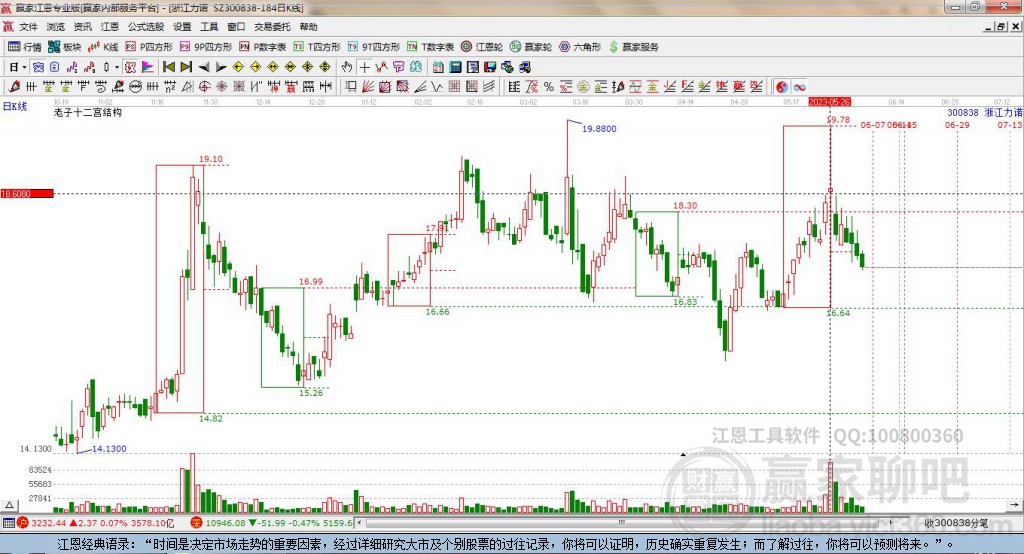Click the horizontal scrollbar thumb
Screen dimensions: 1024x554
[x=622, y=523]
